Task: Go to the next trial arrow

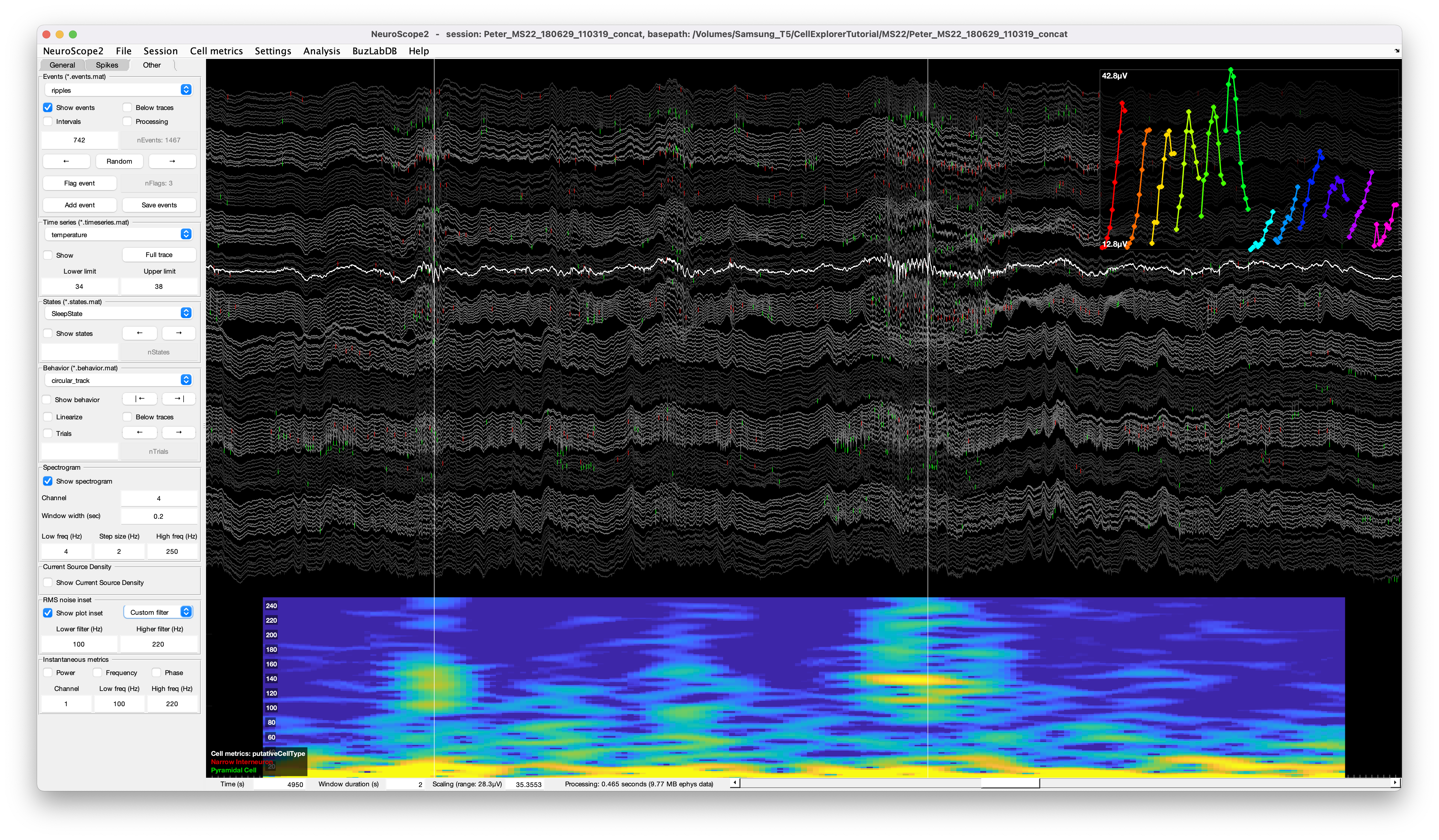Action: click(x=179, y=433)
